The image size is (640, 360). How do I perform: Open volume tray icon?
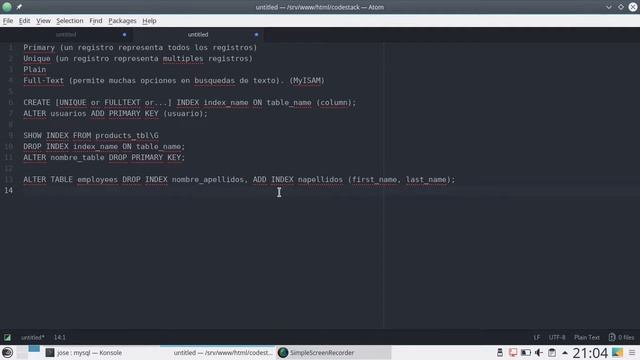[x=539, y=353]
